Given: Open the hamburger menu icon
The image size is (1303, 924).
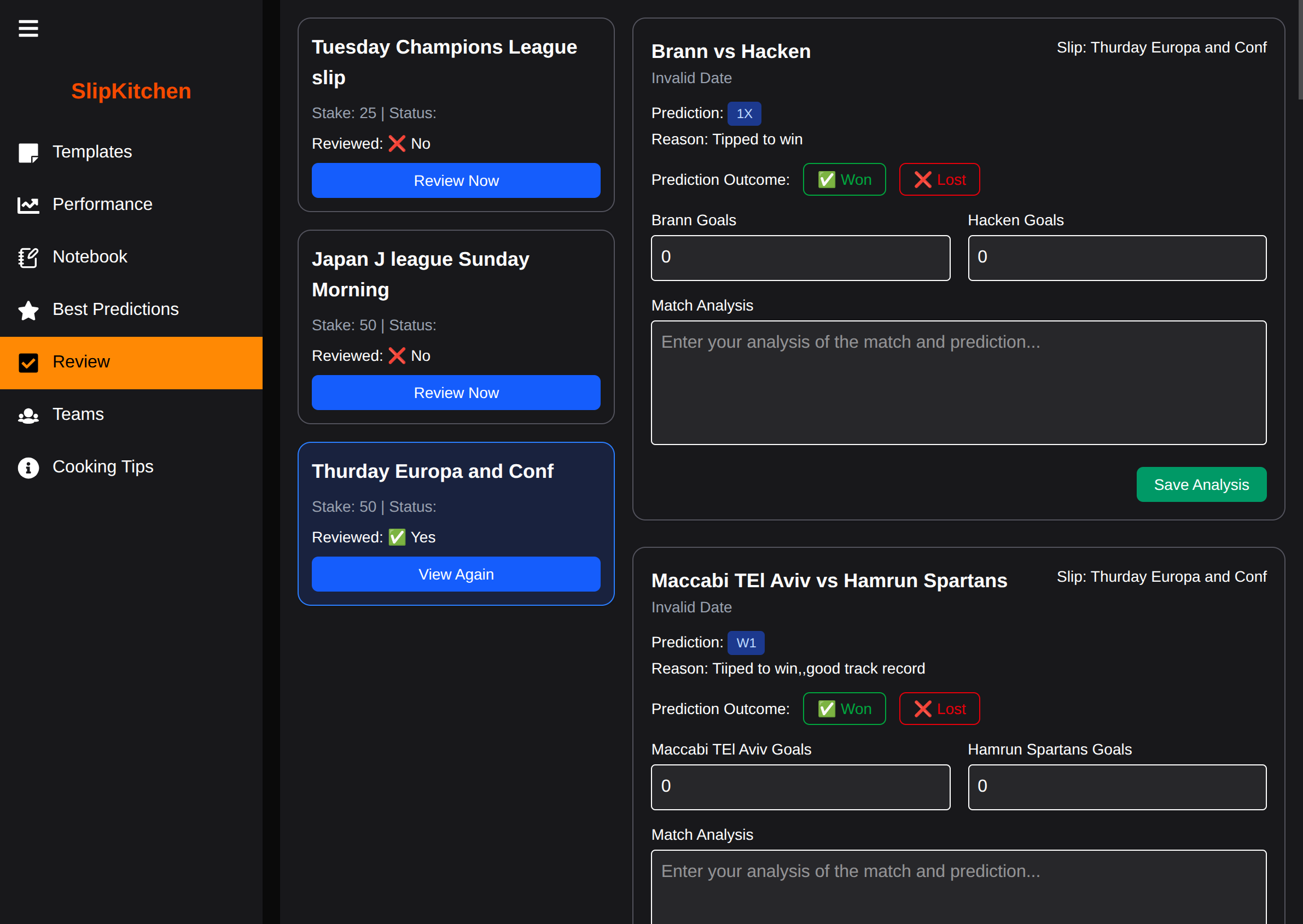Looking at the screenshot, I should pos(28,28).
